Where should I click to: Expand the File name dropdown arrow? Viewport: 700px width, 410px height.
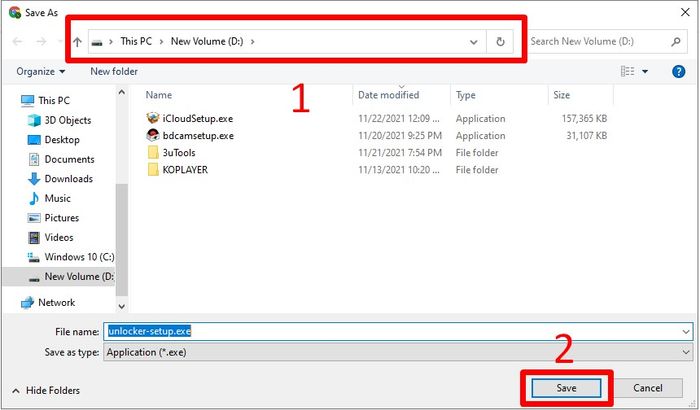coord(686,332)
